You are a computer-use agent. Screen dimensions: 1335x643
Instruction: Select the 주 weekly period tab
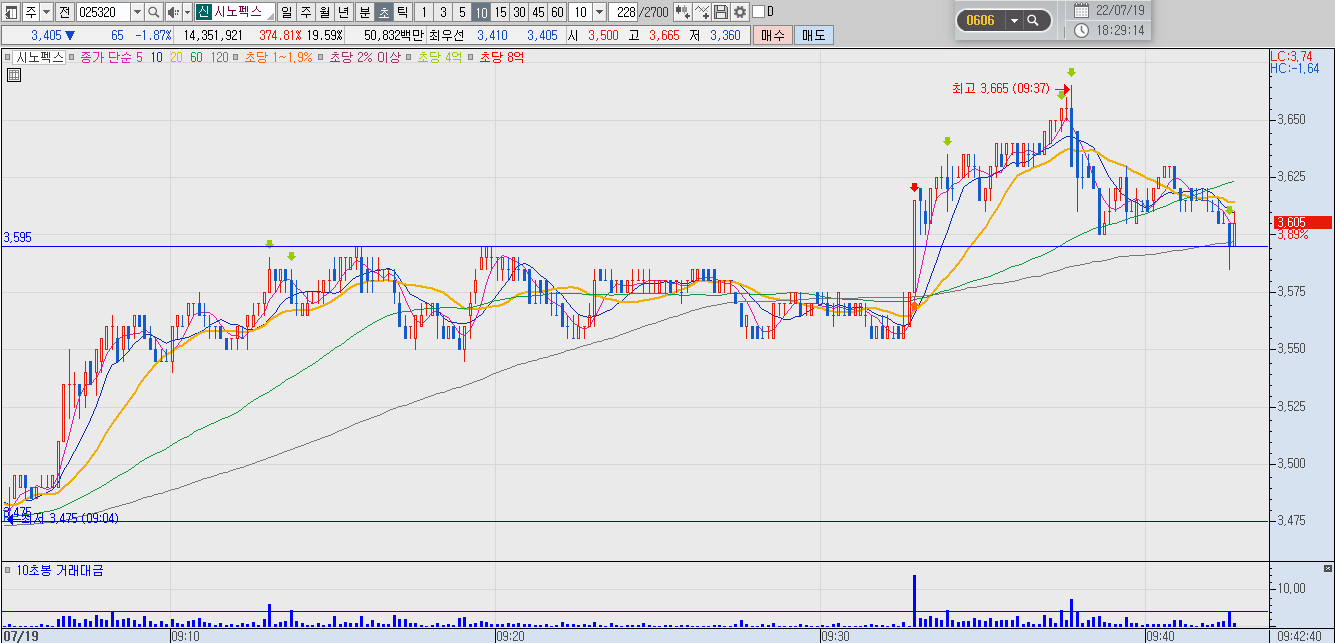click(x=306, y=12)
